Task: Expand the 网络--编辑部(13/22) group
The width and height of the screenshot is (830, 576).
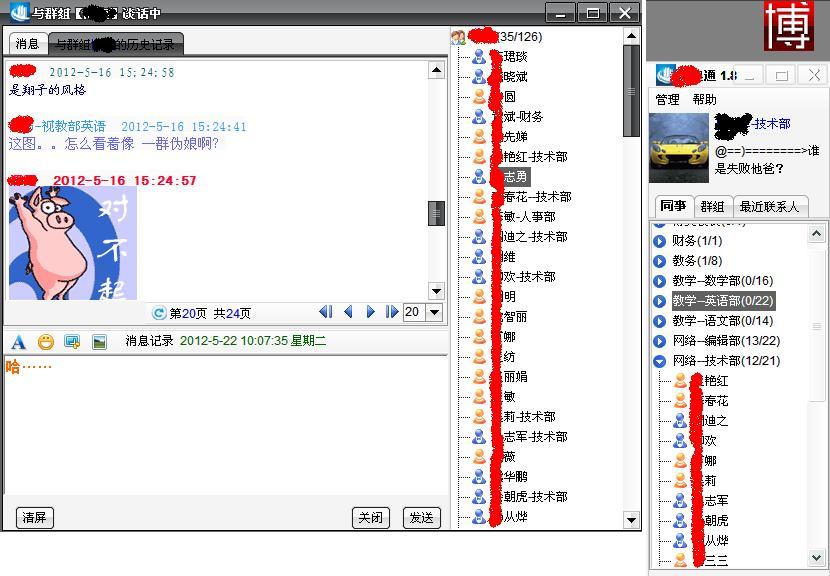Action: pyautogui.click(x=660, y=341)
